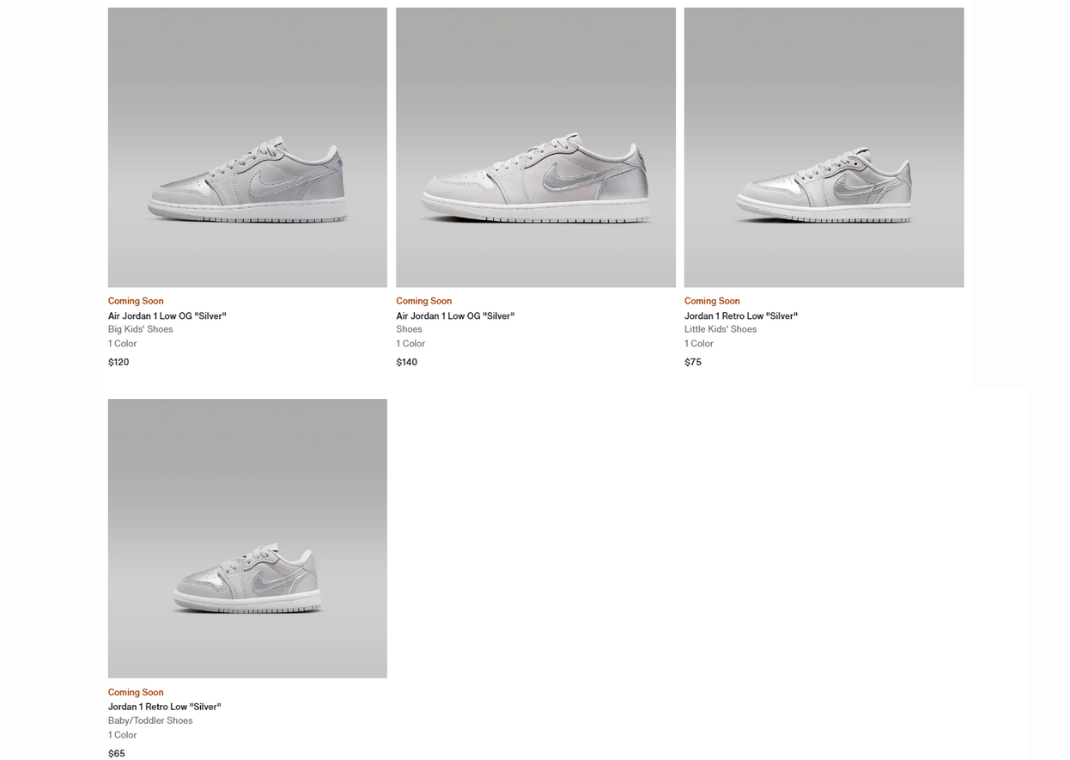Viewport: 1070px width, 760px height.
Task: Select the $65 price label
Action: [117, 753]
